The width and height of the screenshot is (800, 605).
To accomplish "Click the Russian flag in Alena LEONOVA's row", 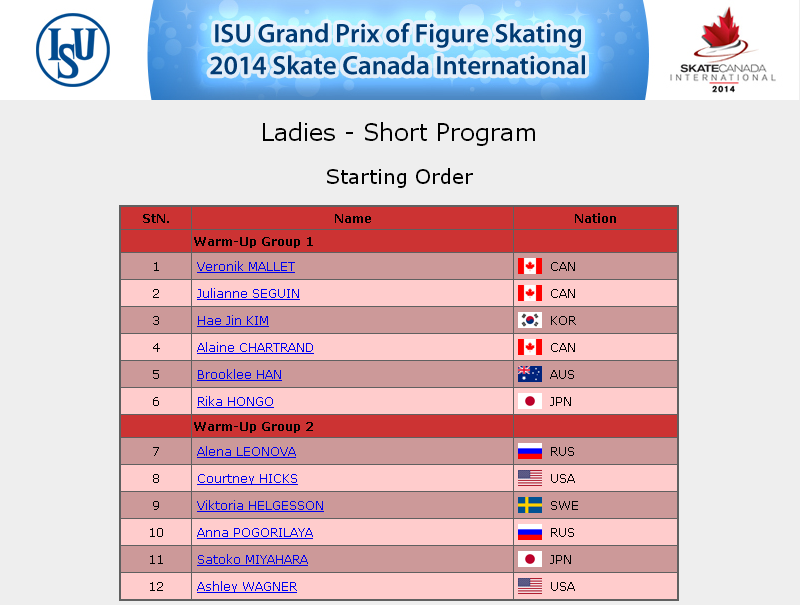I will tap(530, 451).
